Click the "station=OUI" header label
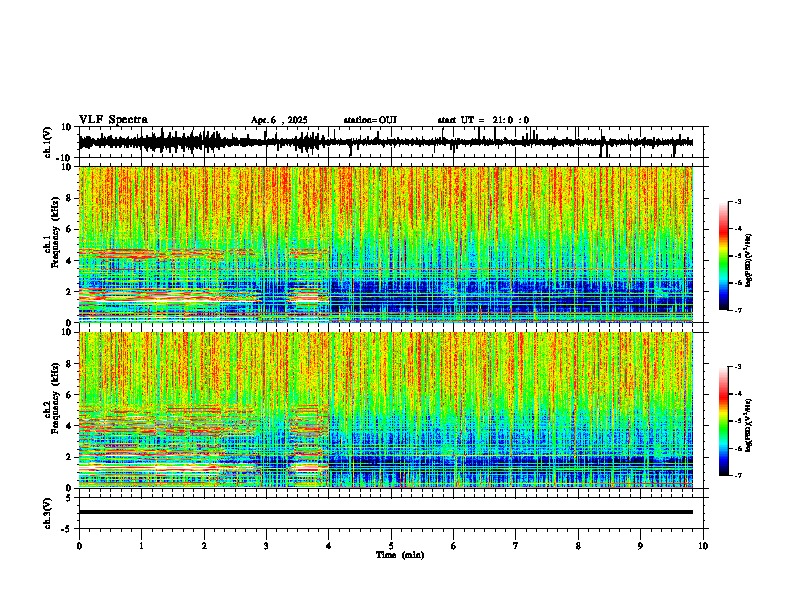 (370, 120)
